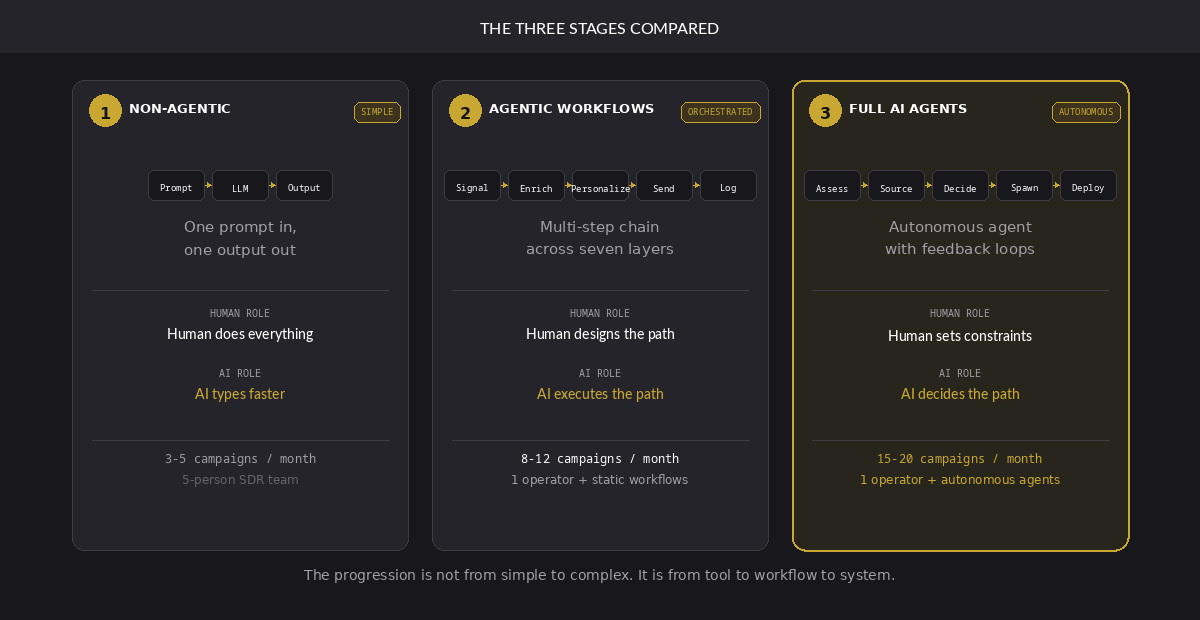The height and width of the screenshot is (620, 1200).
Task: Click the FULL AI AGENTS card heading
Action: click(x=908, y=109)
